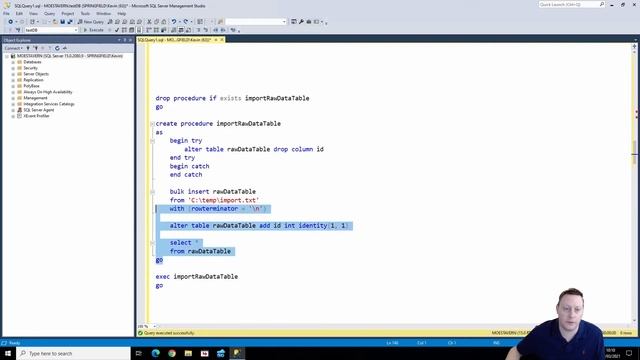Close the SQLQuery1.sql tab
640x360 pixels.
click(222, 40)
